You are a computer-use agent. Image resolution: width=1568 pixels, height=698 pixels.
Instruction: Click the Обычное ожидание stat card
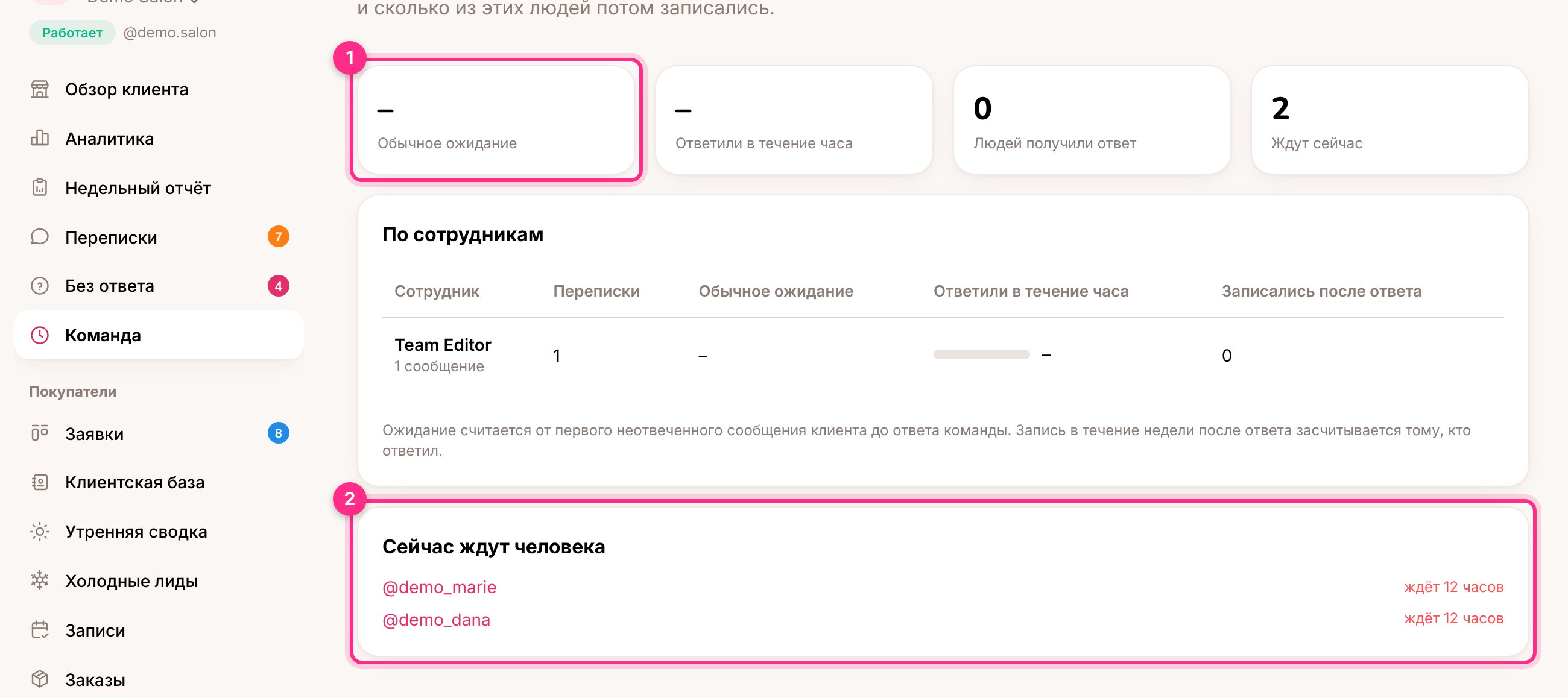tap(496, 120)
